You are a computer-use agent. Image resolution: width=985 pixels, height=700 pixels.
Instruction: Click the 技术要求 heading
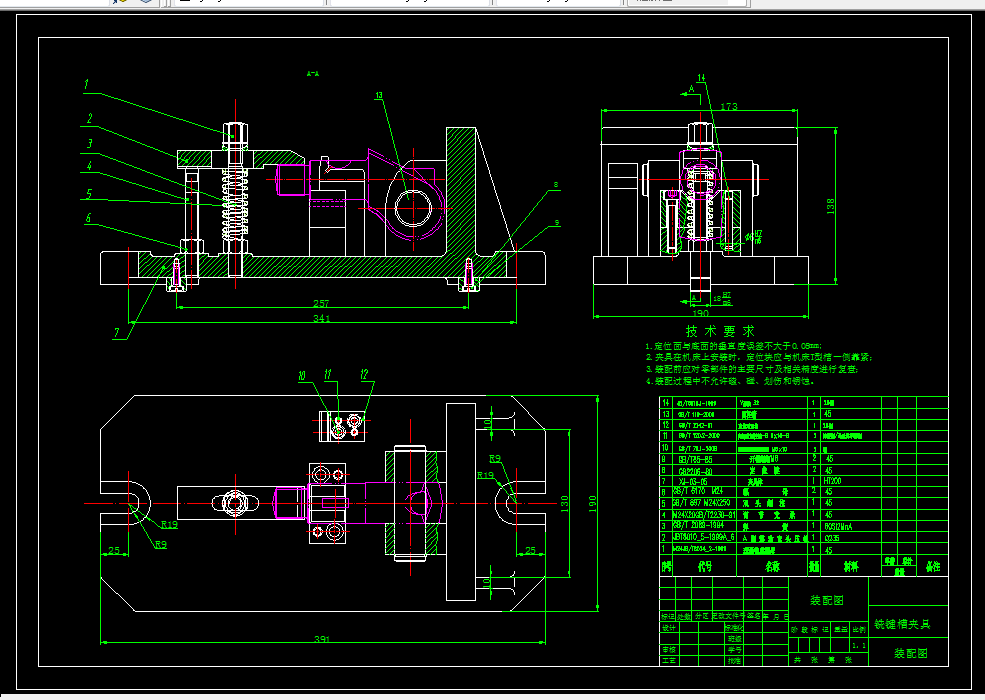pos(720,331)
